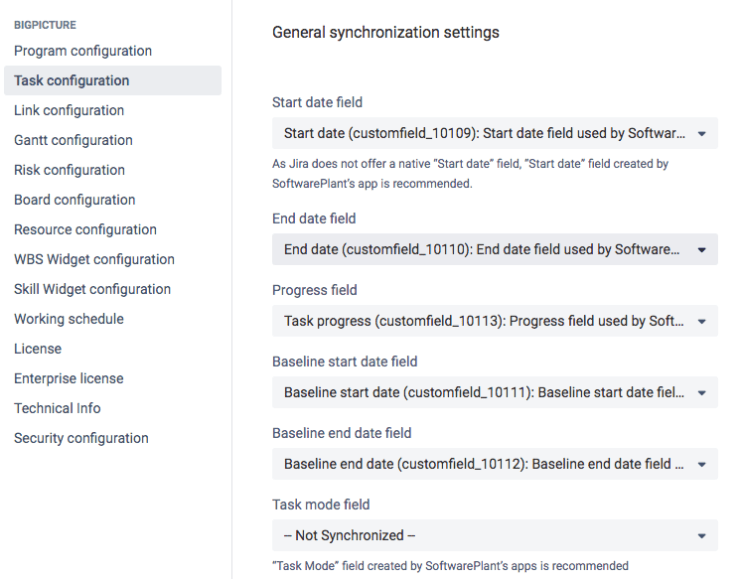Open Enterprise license settings
This screenshot has width=740, height=579.
tap(69, 378)
